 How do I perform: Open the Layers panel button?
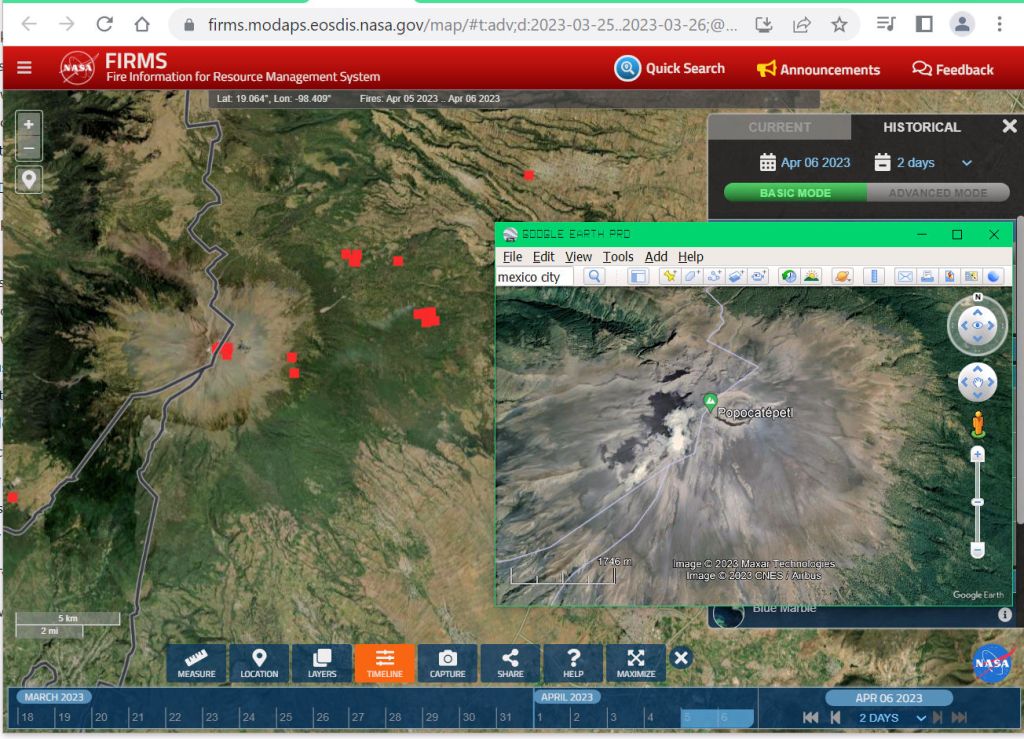click(322, 662)
